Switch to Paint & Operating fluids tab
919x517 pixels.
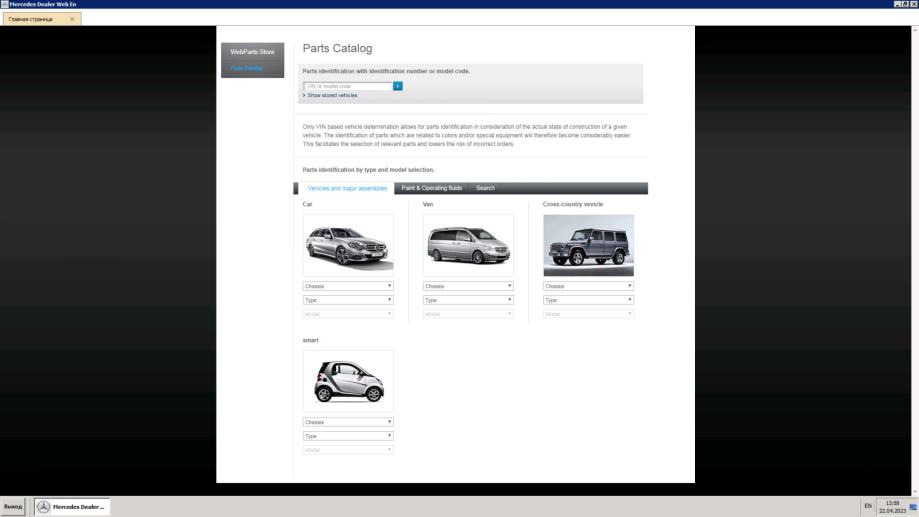point(431,188)
